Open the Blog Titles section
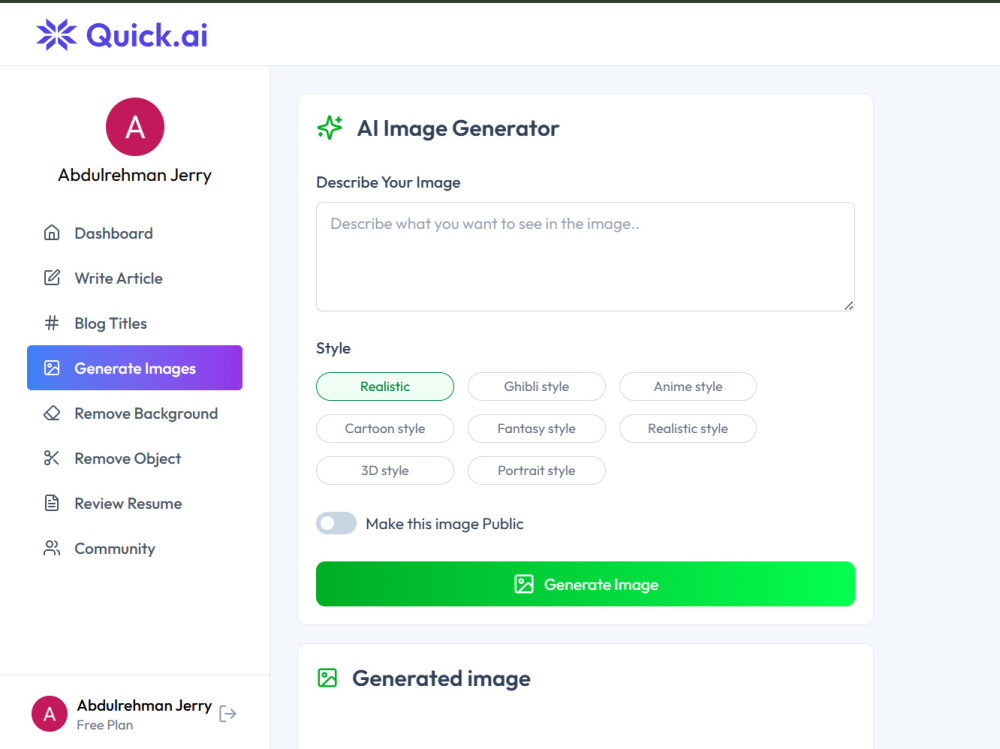The width and height of the screenshot is (1000, 749). [x=135, y=323]
